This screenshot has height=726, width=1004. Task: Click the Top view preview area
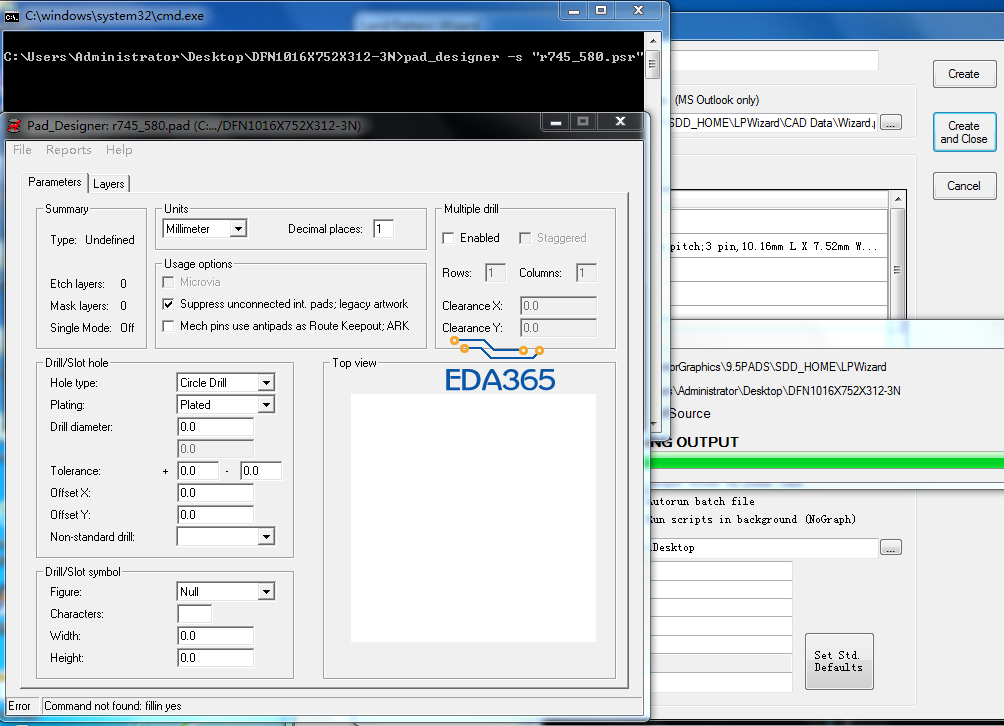(x=473, y=517)
